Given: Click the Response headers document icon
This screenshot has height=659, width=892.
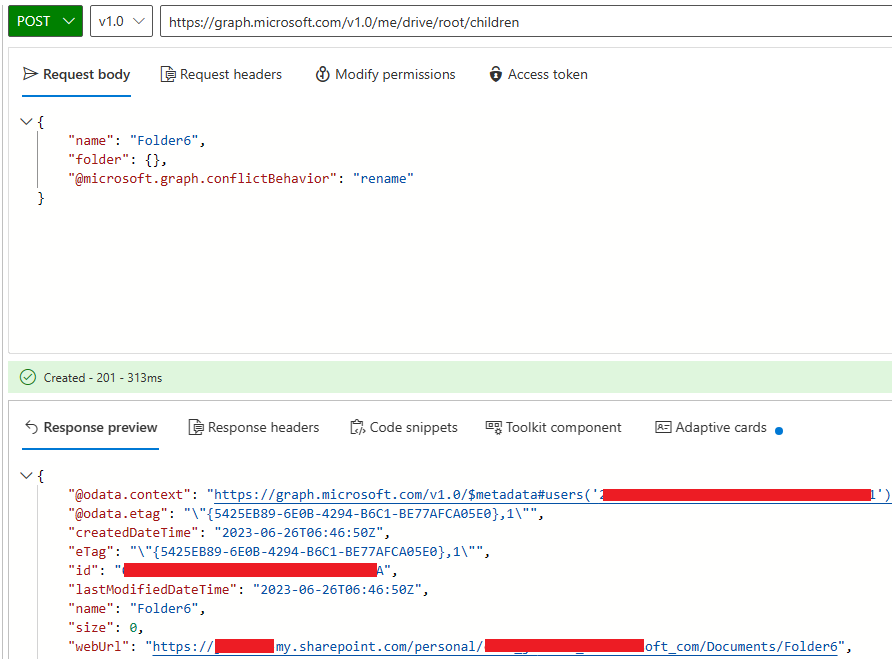Looking at the screenshot, I should point(196,427).
